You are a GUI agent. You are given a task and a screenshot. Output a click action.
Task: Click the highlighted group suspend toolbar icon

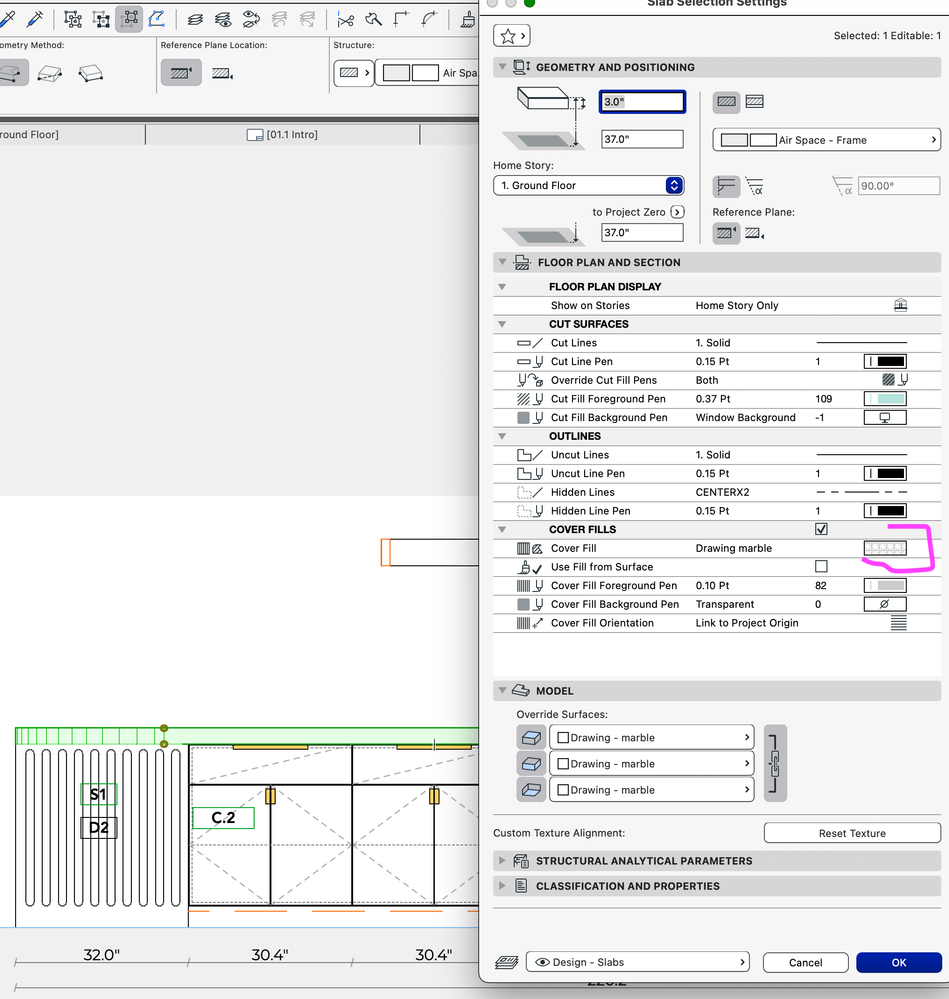tap(129, 19)
